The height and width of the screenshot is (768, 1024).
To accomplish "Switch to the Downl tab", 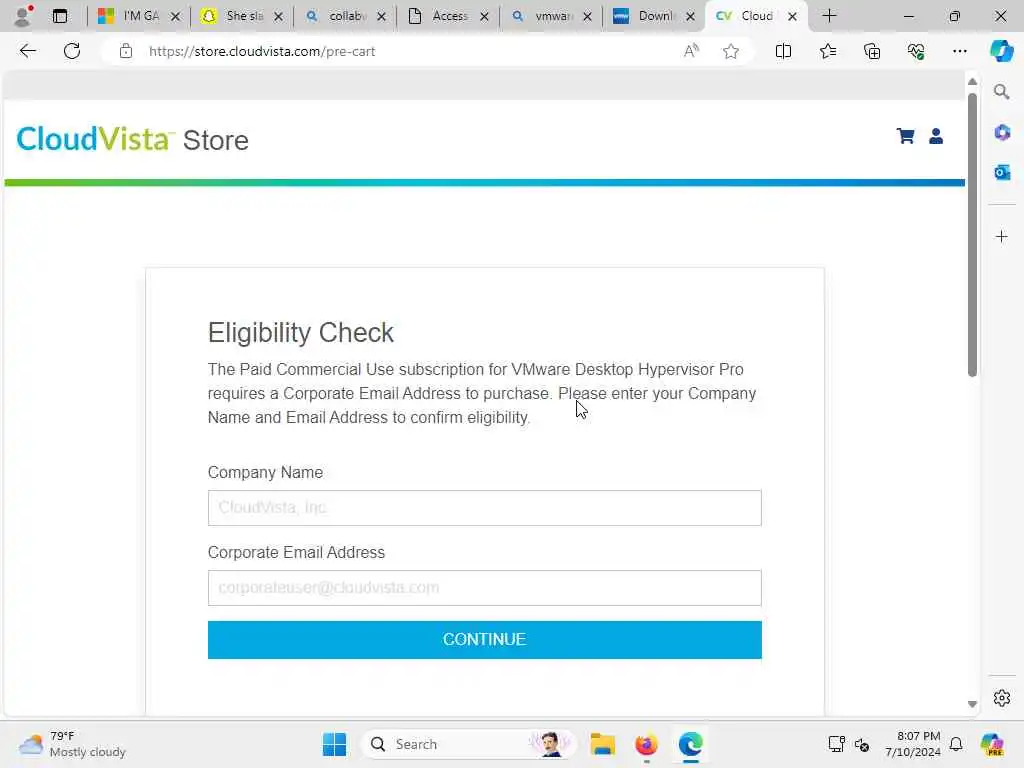I will [653, 16].
